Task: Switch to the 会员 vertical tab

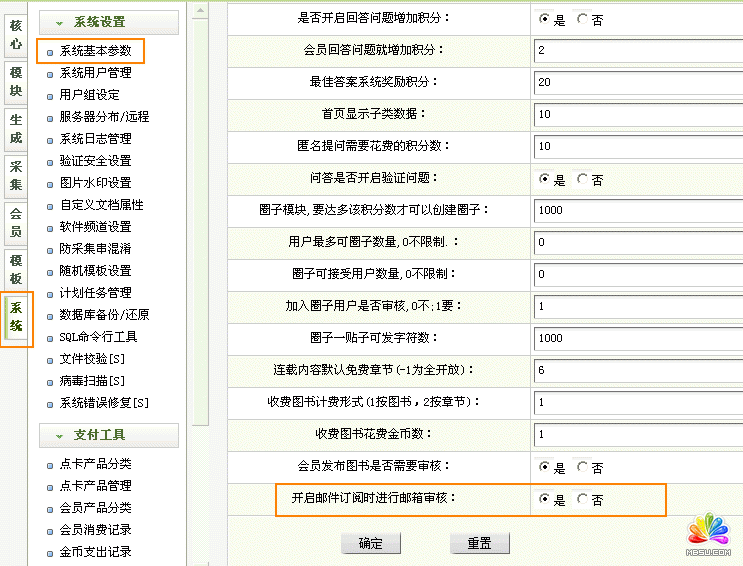Action: 16,222
